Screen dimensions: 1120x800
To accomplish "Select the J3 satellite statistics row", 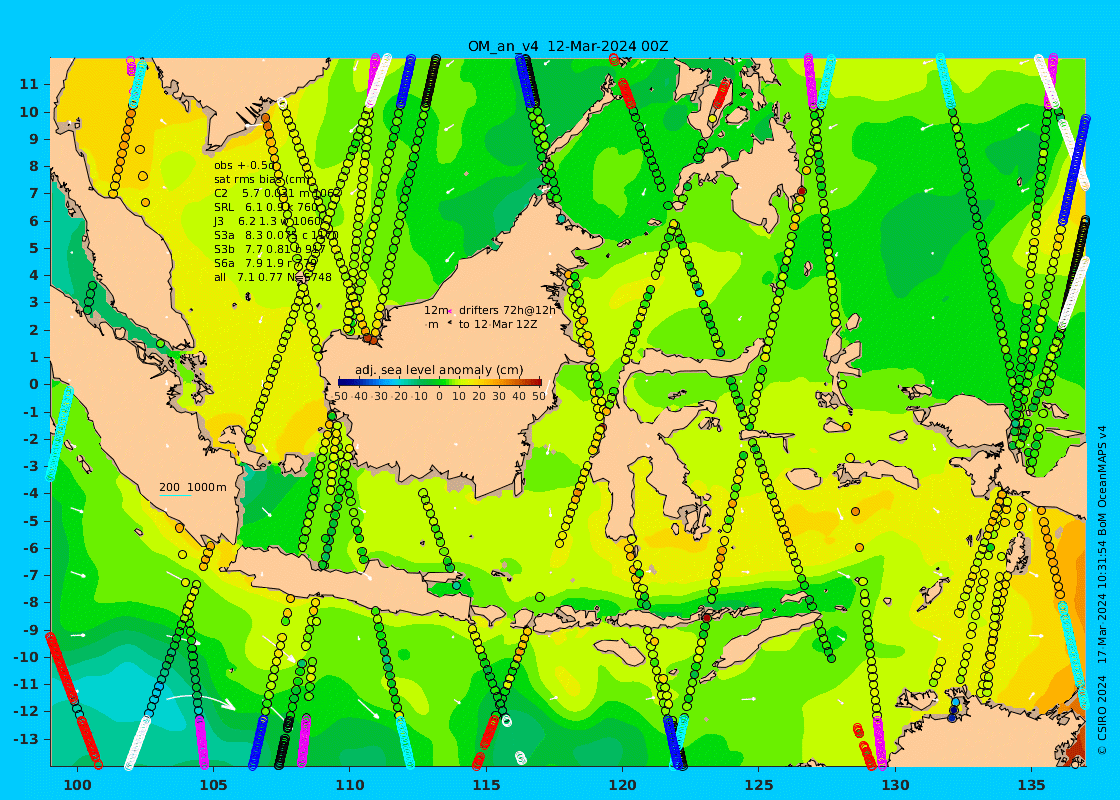I will point(269,221).
